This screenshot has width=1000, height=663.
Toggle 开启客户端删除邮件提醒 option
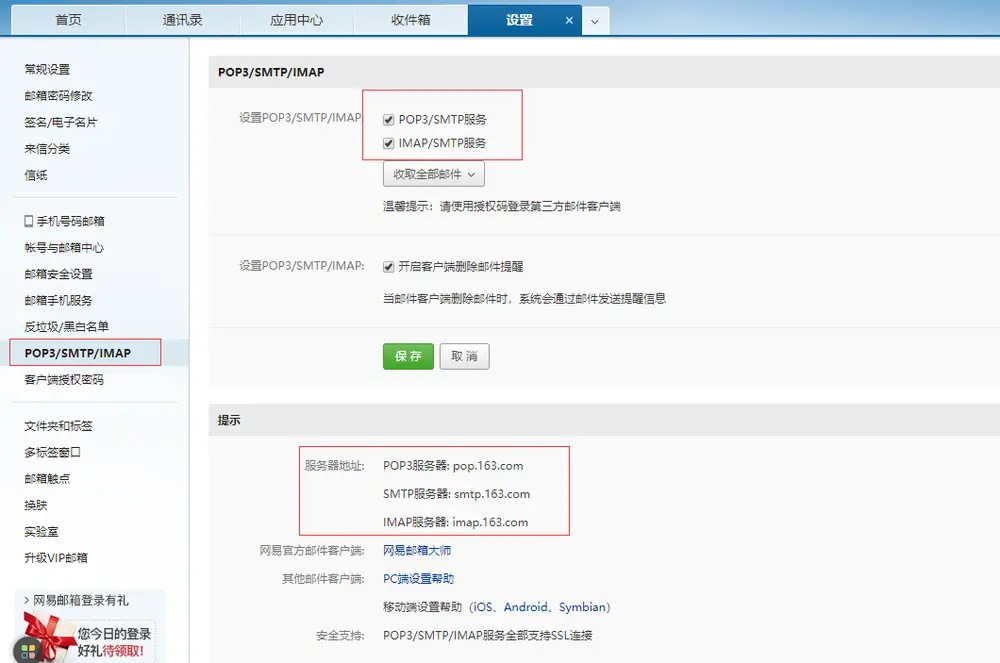click(x=388, y=265)
